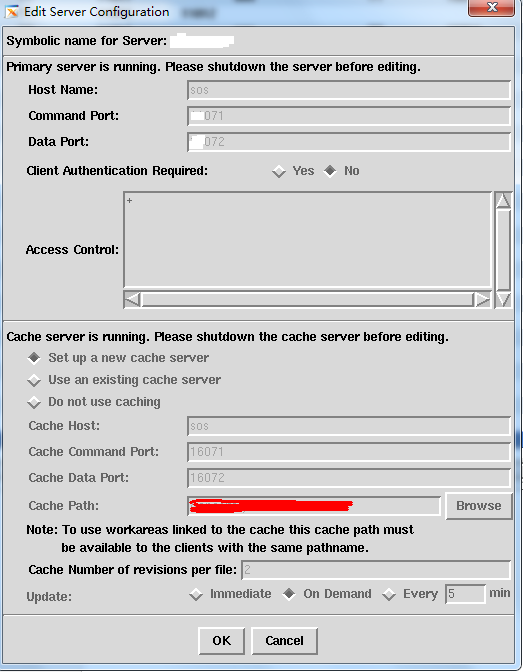
Task: Click the app icon in title bar
Action: pos(11,12)
